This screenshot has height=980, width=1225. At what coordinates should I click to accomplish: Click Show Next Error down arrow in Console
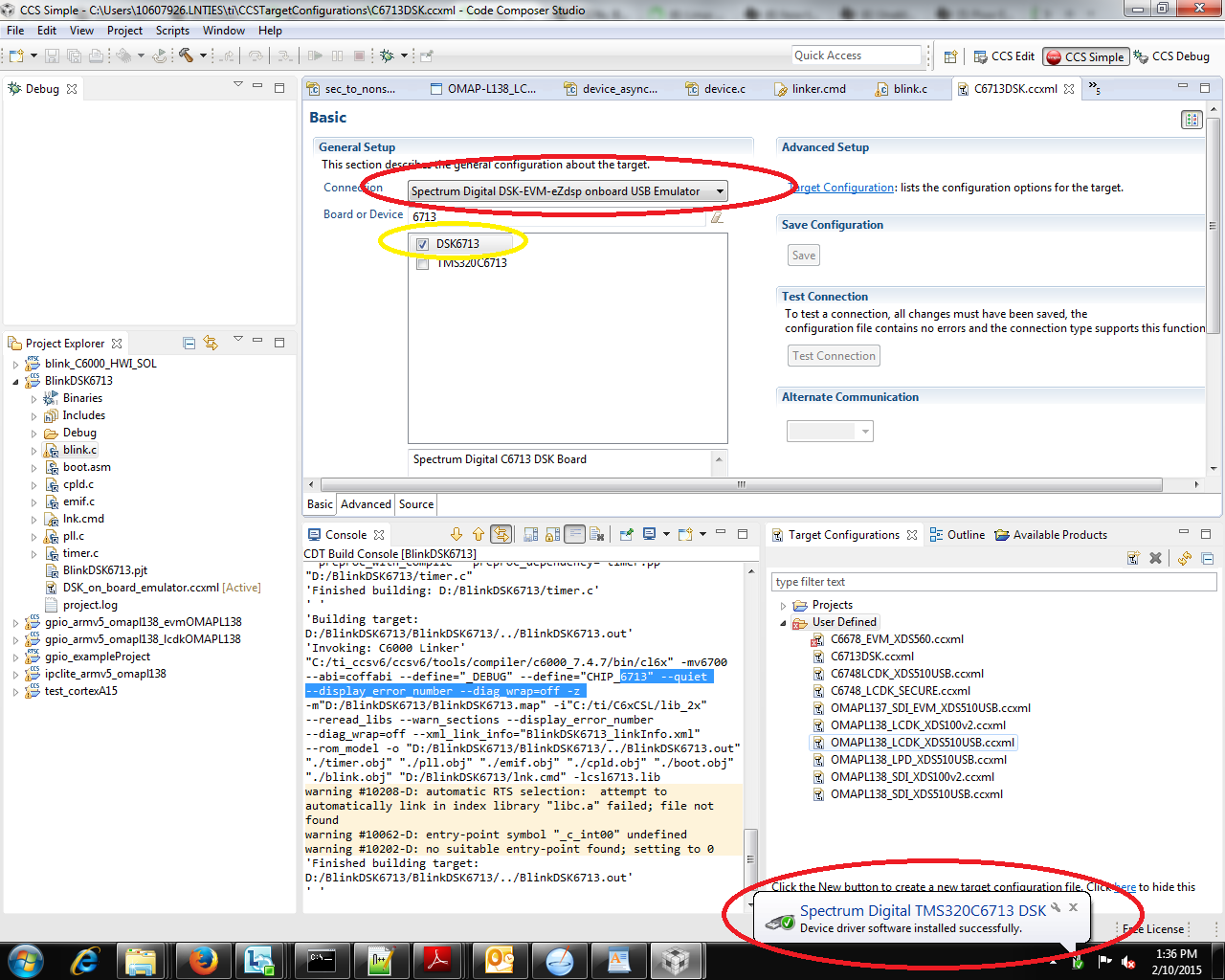[456, 534]
